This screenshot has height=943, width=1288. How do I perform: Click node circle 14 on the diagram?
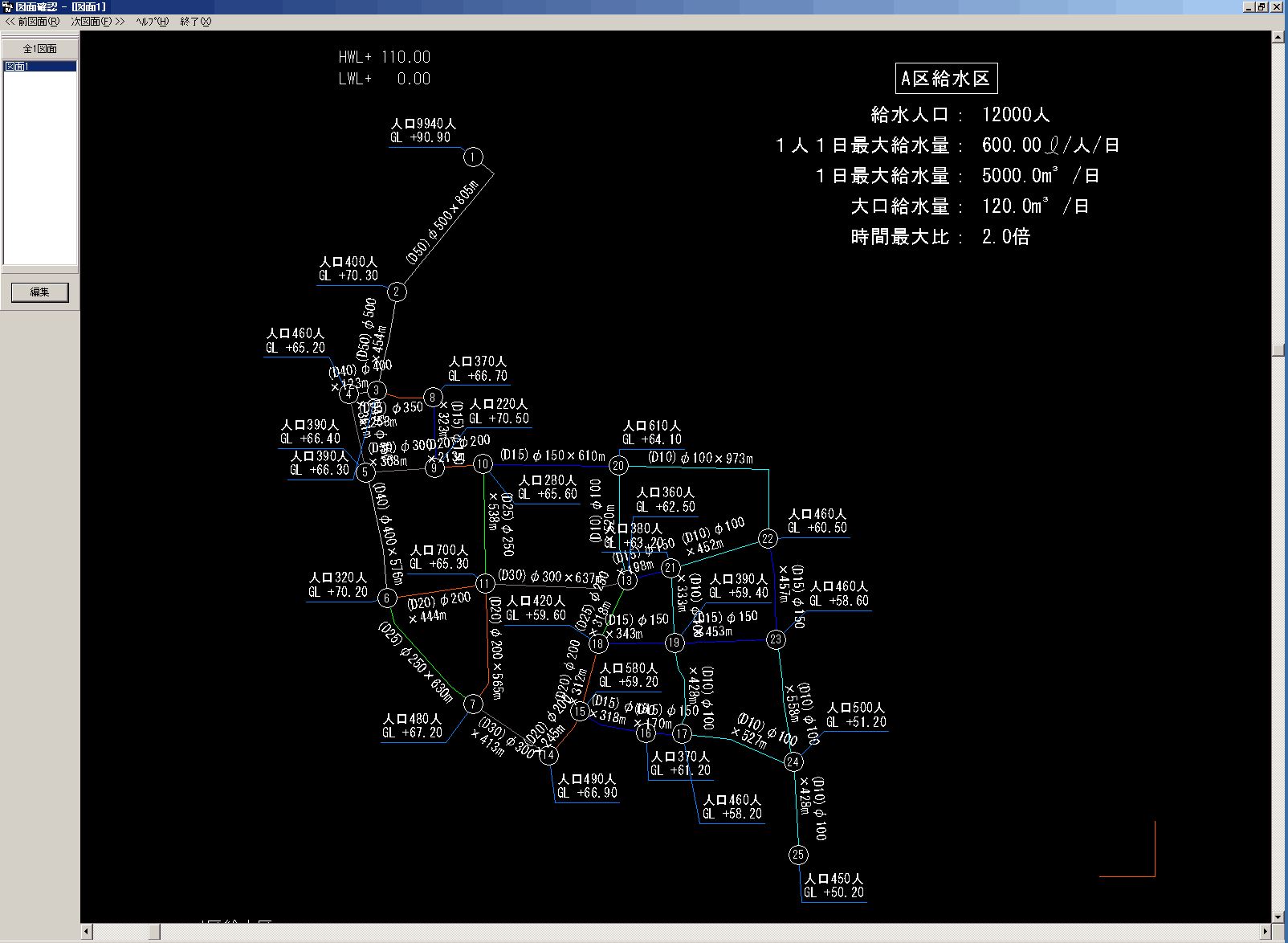coord(548,755)
